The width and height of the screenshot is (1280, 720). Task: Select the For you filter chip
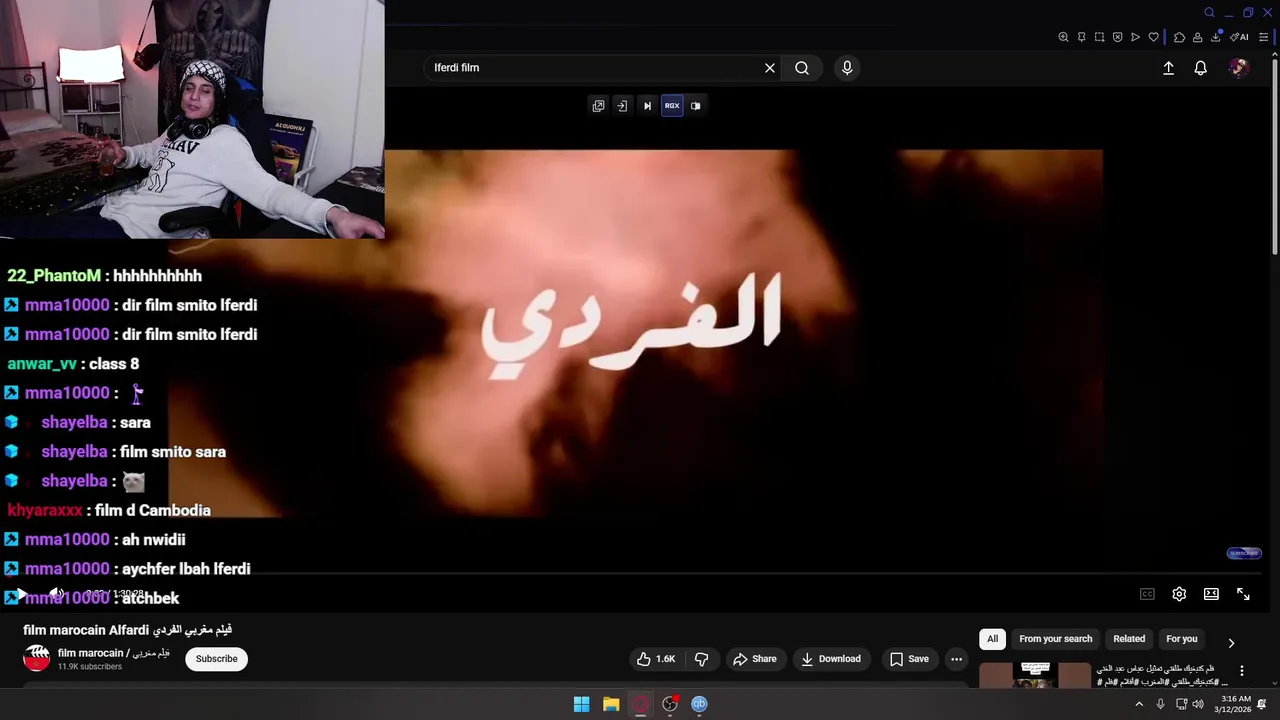(x=1182, y=639)
